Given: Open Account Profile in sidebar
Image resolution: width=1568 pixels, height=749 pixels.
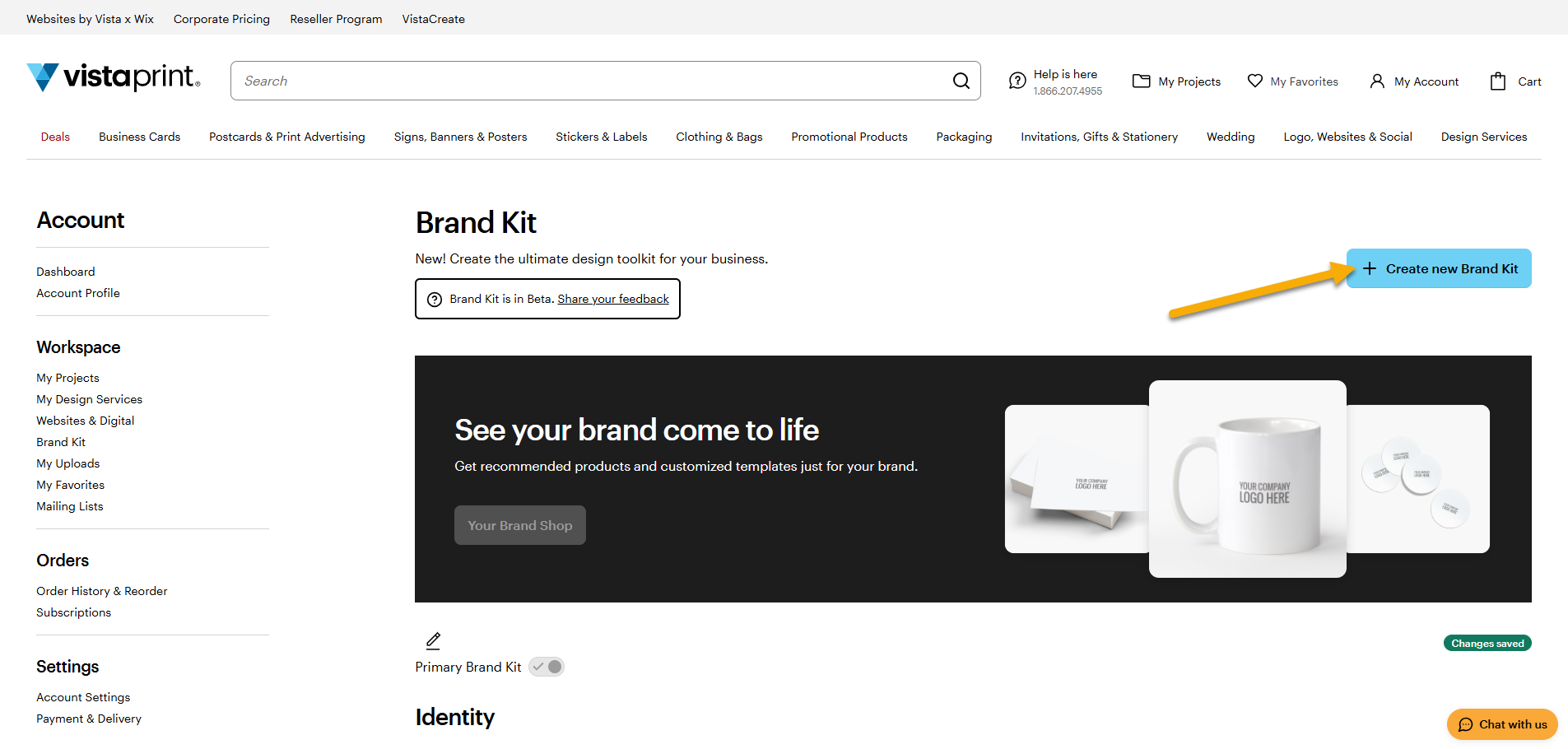Looking at the screenshot, I should point(78,293).
